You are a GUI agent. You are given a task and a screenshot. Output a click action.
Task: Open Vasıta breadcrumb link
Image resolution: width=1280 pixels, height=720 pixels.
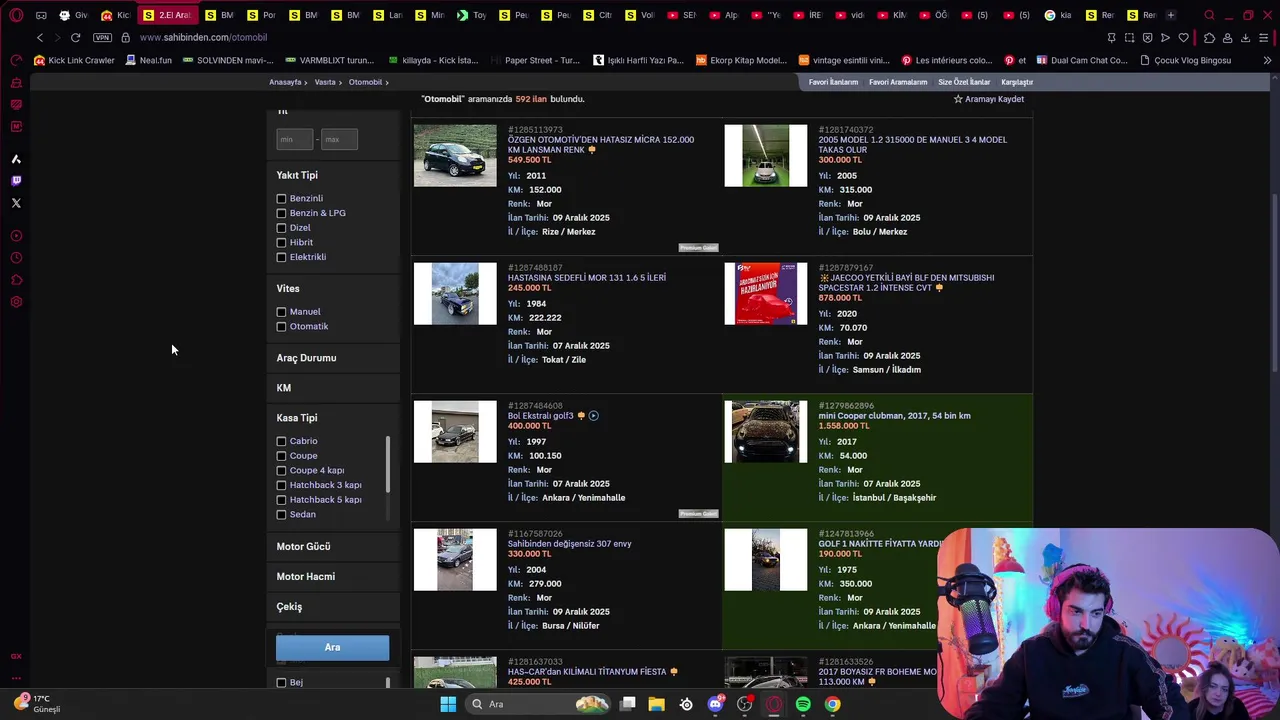point(325,82)
